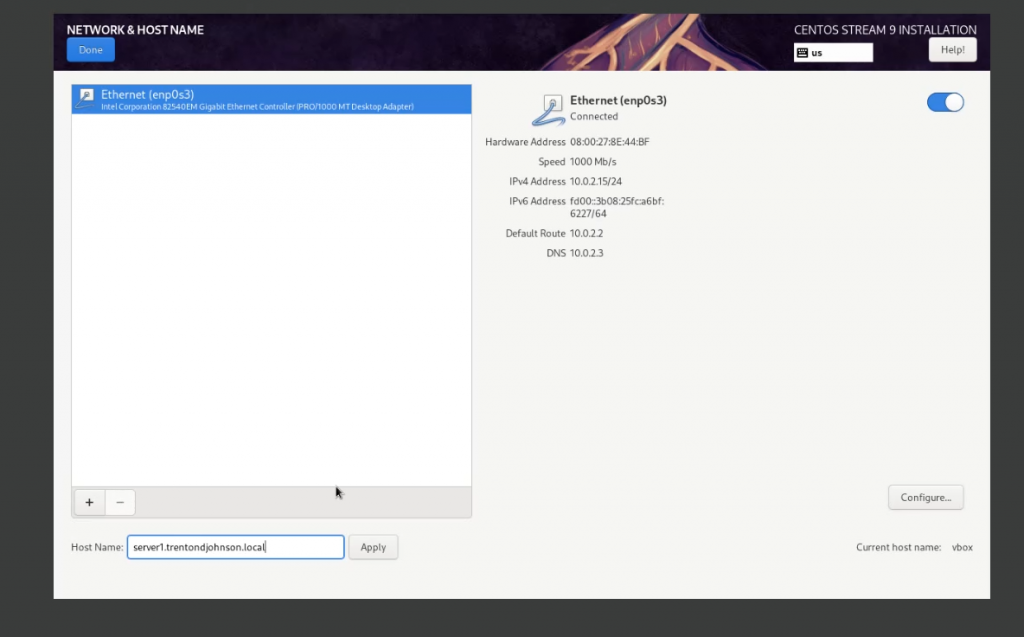Add a new network device with plus button
Image resolution: width=1024 pixels, height=637 pixels.
(x=89, y=502)
